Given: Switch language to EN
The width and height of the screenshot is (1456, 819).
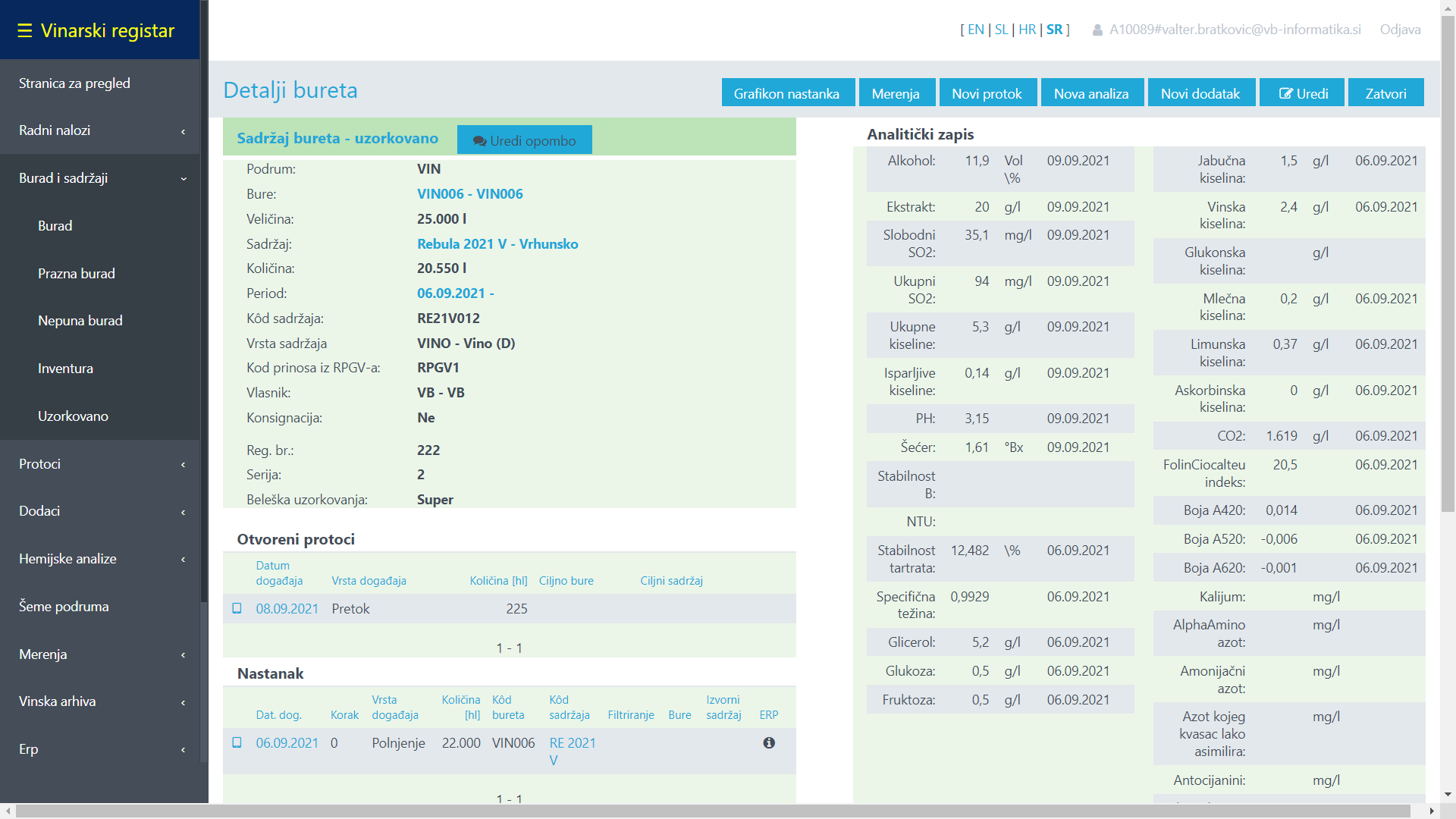Looking at the screenshot, I should [975, 30].
